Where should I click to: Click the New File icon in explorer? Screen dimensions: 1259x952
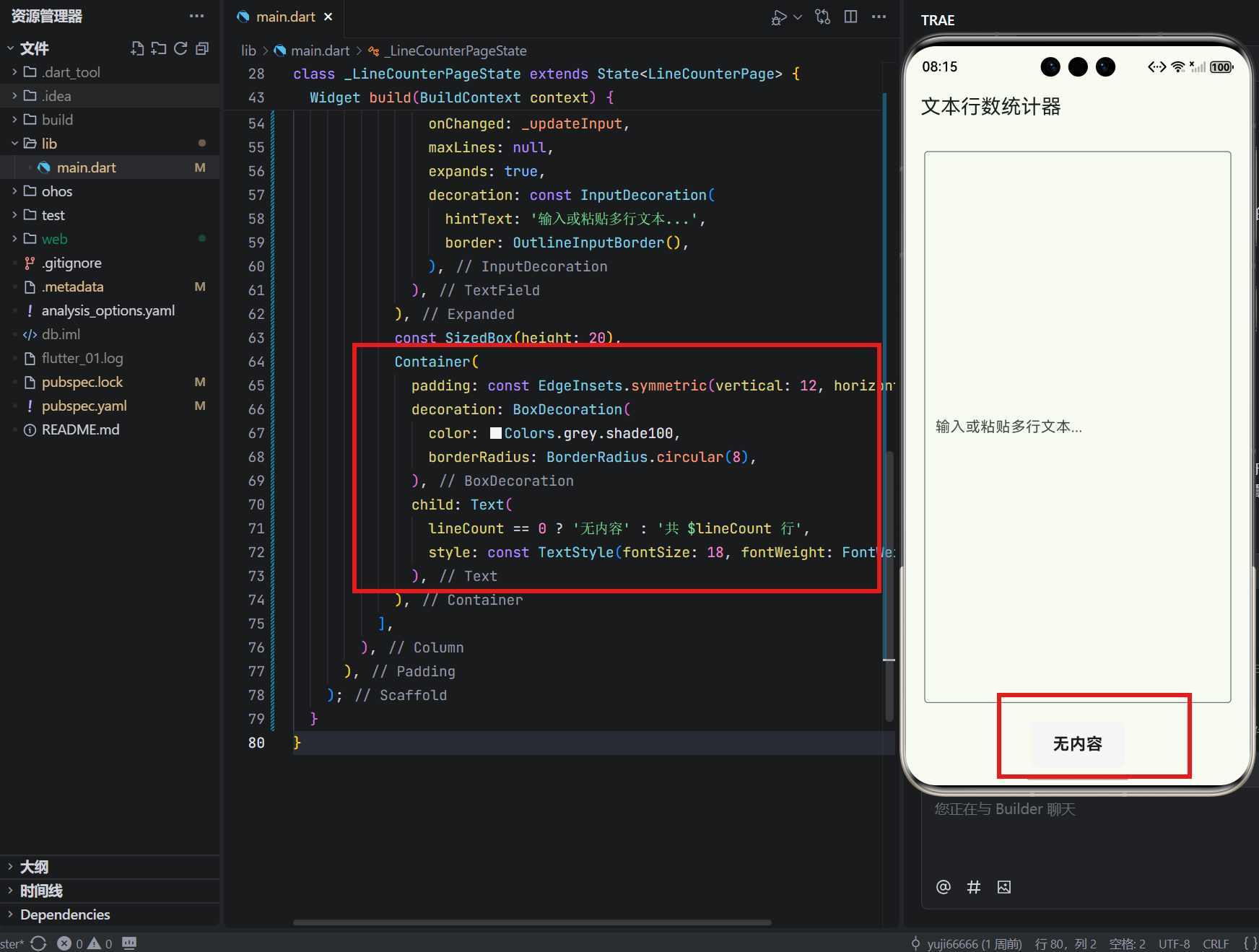point(137,48)
